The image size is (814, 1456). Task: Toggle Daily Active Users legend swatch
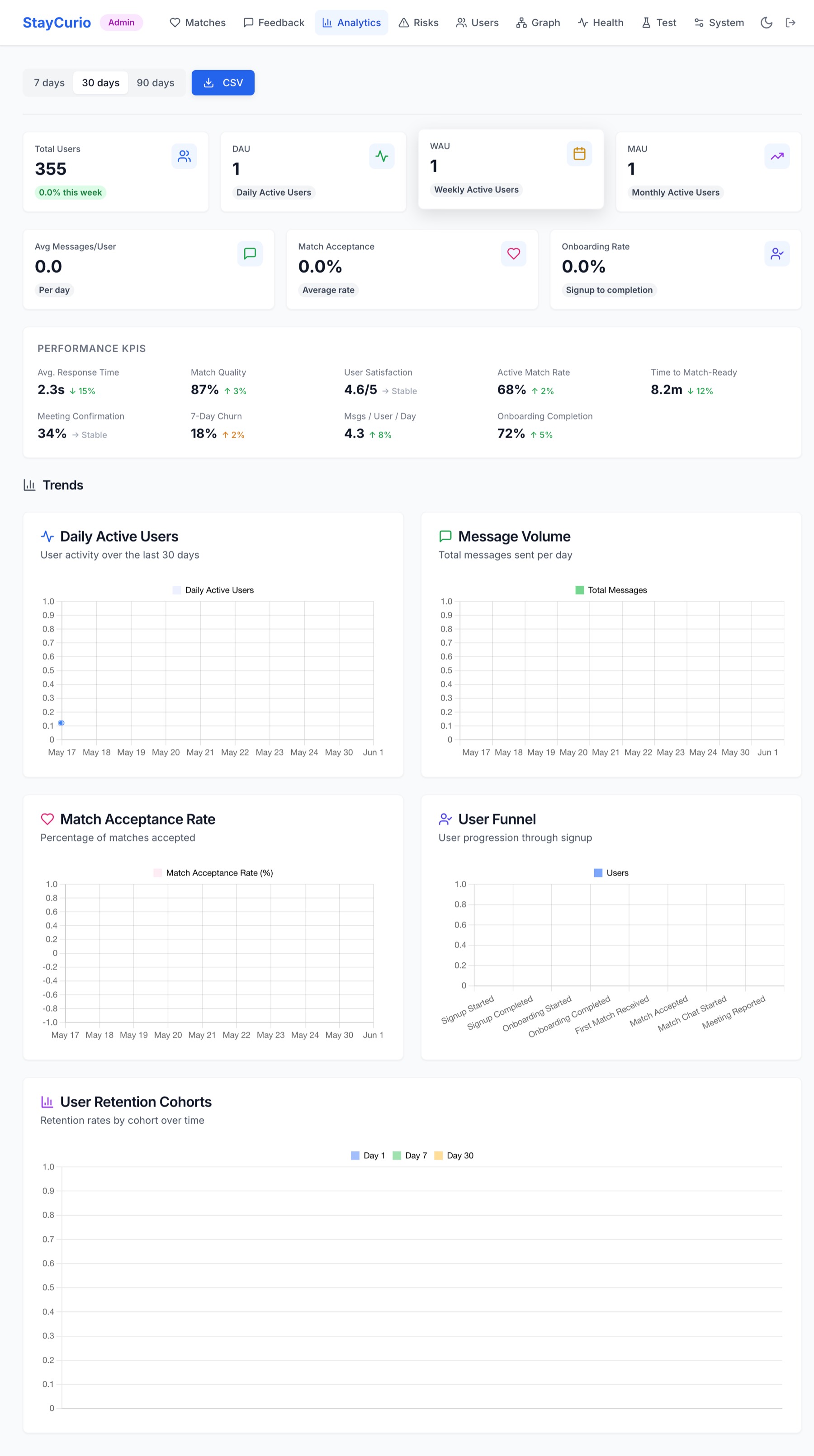(x=177, y=590)
